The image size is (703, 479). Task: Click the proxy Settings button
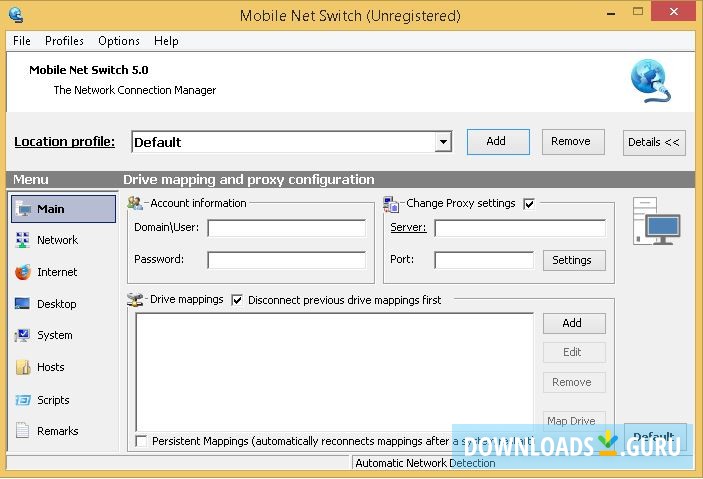(574, 260)
